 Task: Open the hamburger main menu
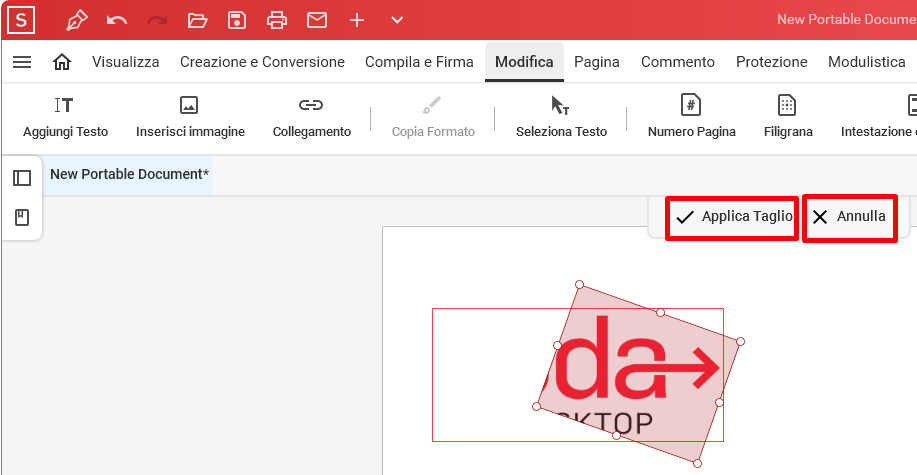click(x=22, y=62)
